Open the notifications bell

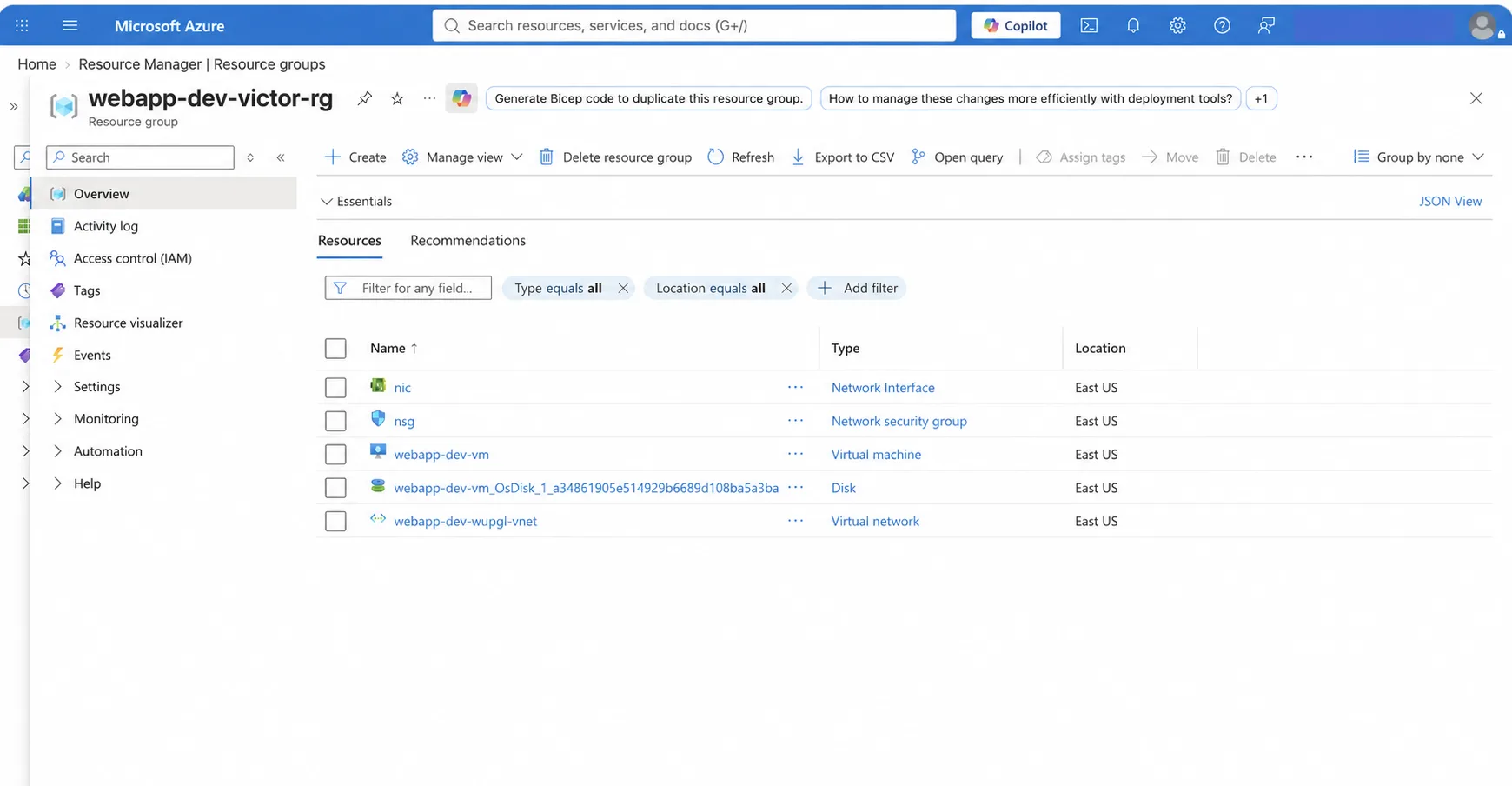click(x=1133, y=25)
